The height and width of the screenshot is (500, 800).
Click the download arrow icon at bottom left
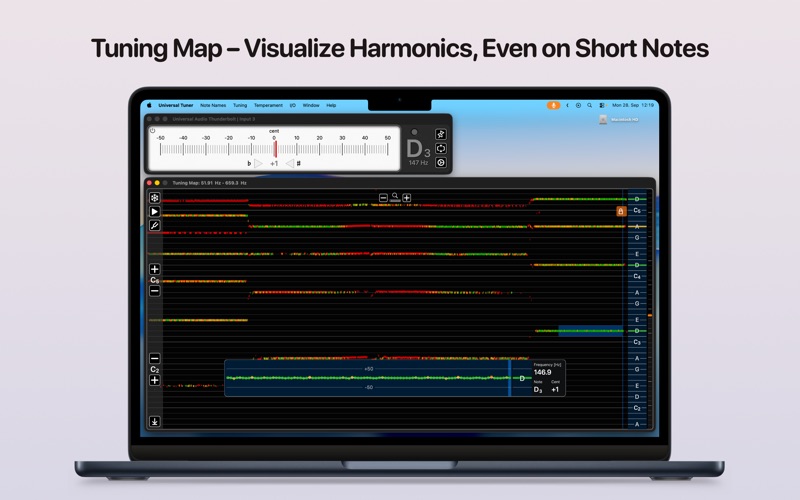click(155, 421)
